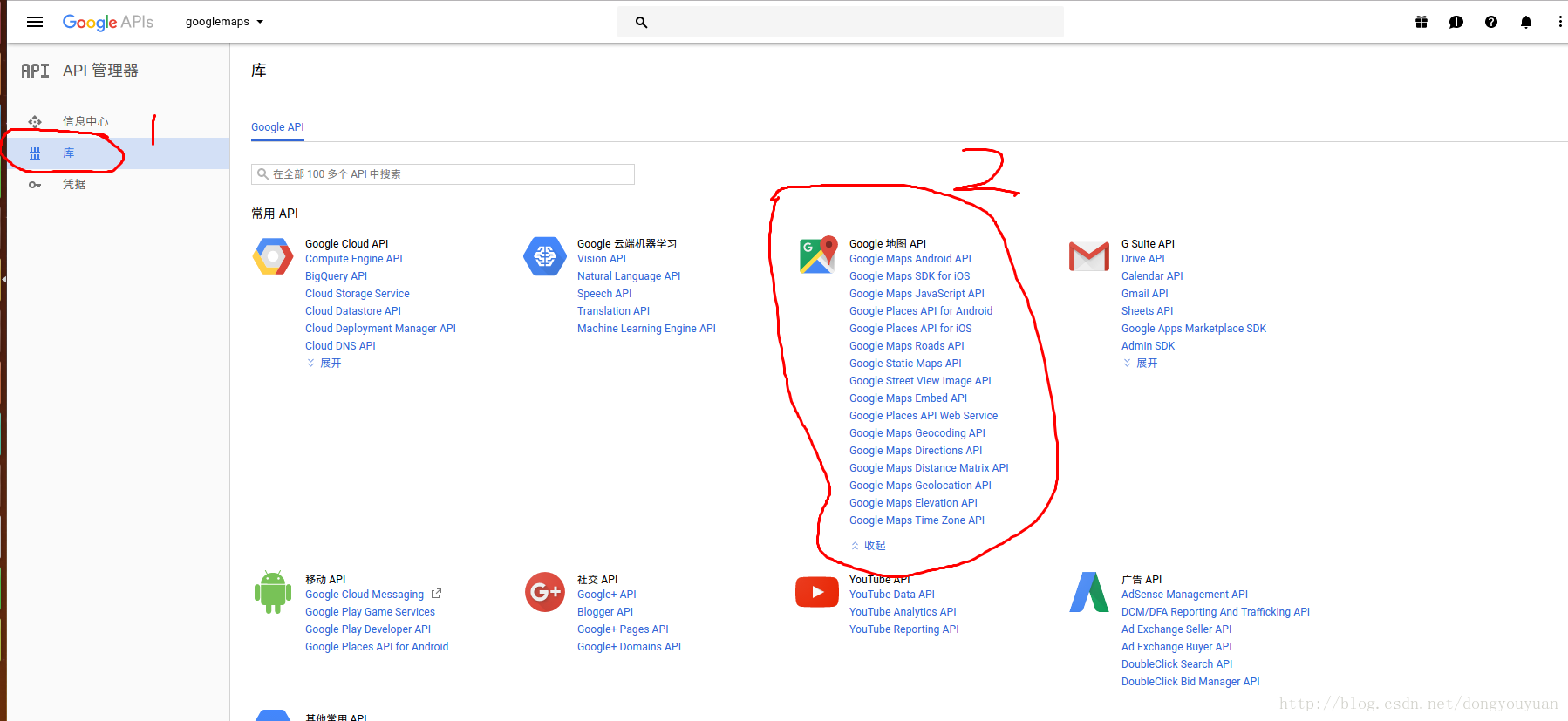Open BigQuery API link
This screenshot has height=721, width=1568.
click(x=336, y=276)
